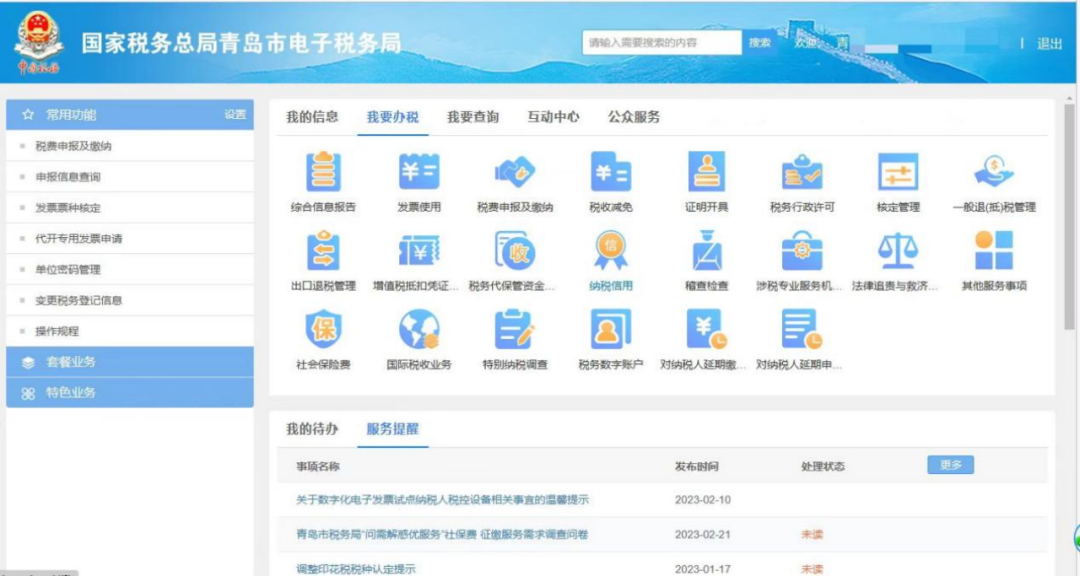This screenshot has width=1080, height=576.
Task: Open 税费申报及缴纳 in the sidebar
Action: 74,146
